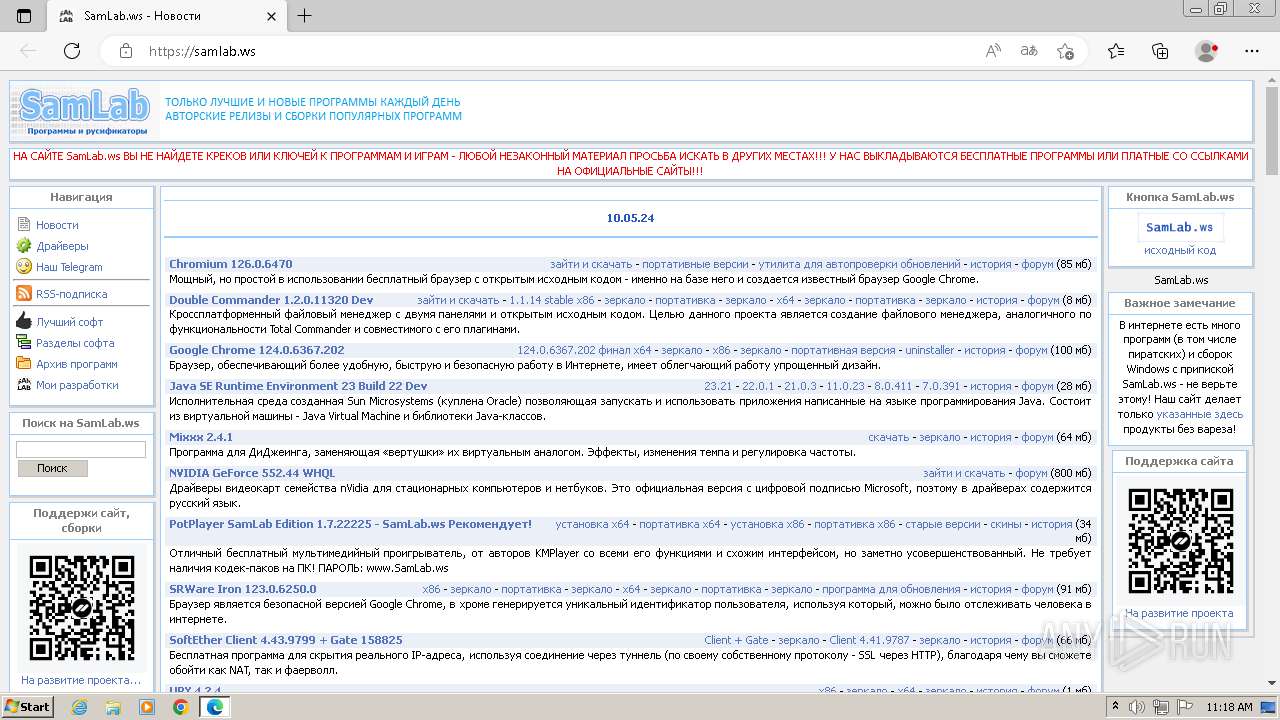Reload the page with the refresh icon
Screen dimensions: 1280x720
(72, 51)
